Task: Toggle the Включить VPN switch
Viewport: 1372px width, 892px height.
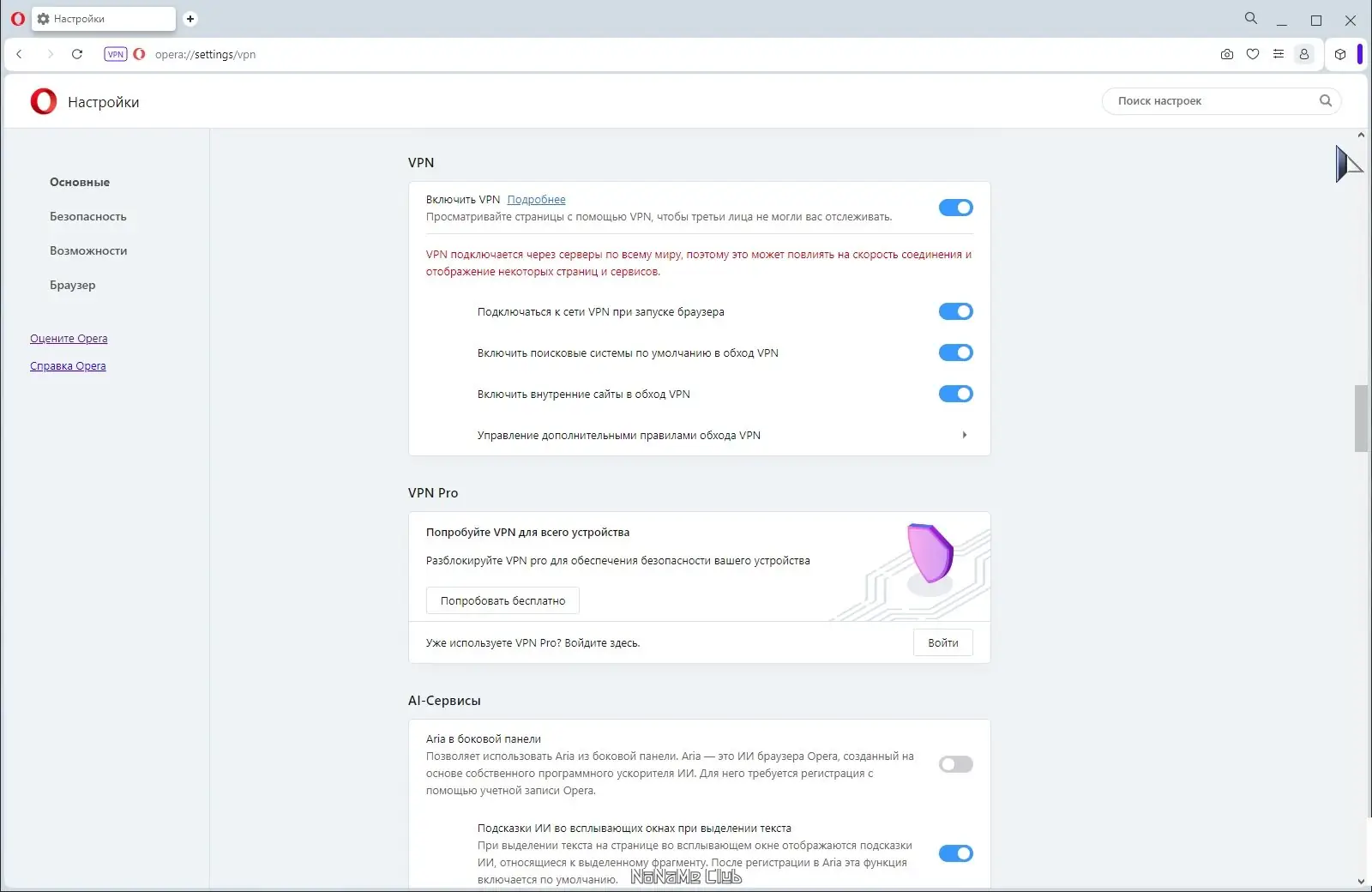Action: (x=956, y=208)
